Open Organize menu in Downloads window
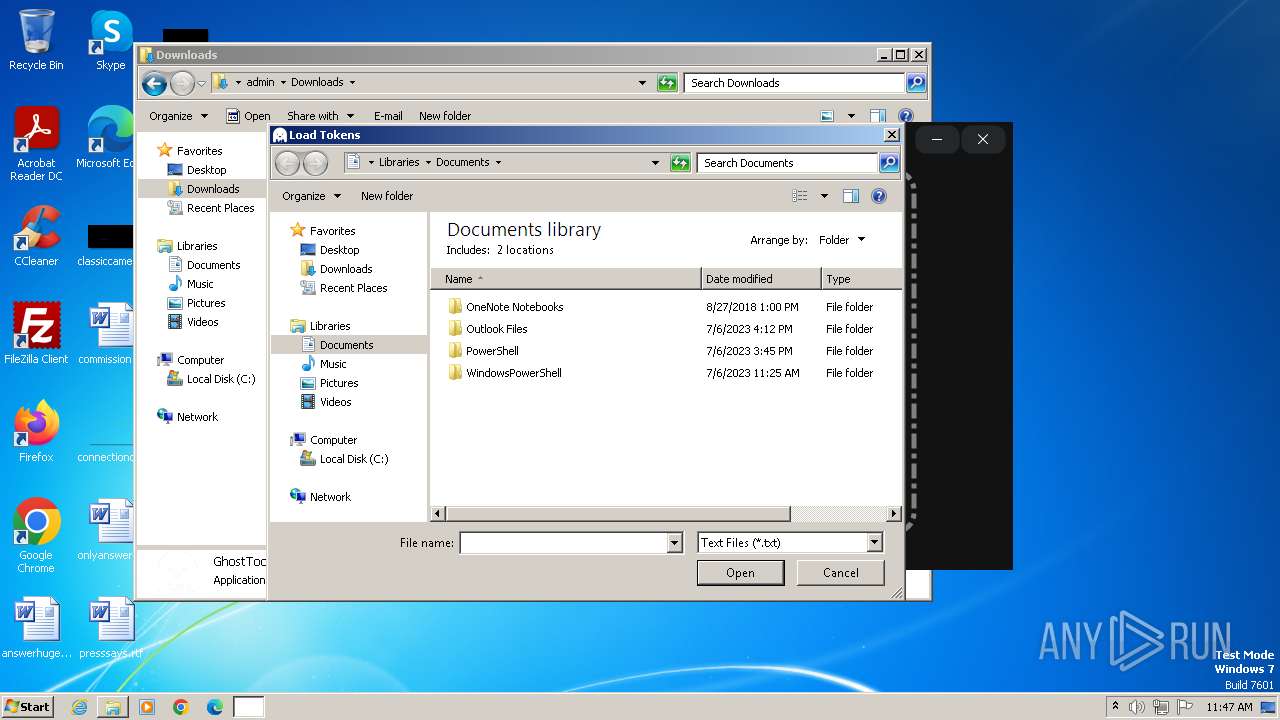The image size is (1280, 720). click(178, 116)
